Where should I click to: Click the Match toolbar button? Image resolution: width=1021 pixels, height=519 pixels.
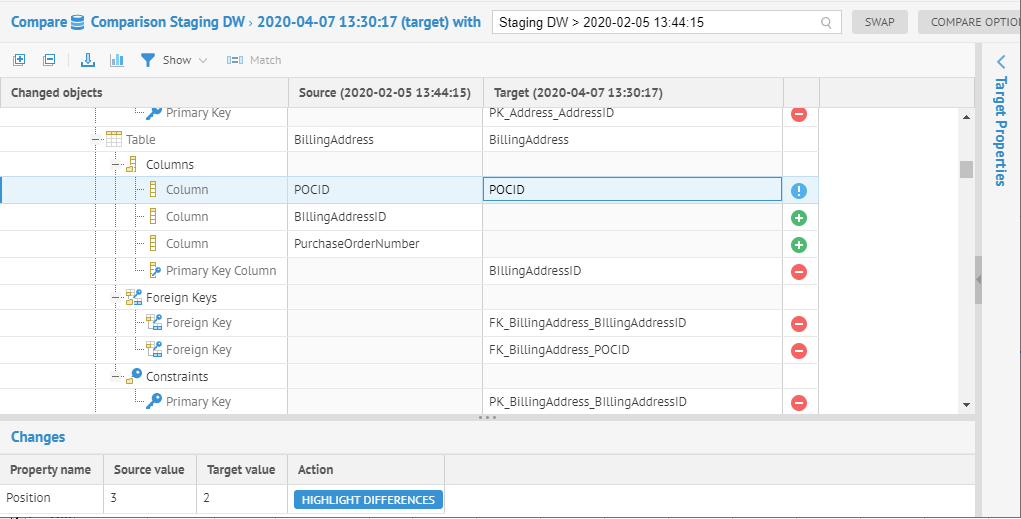tap(254, 60)
